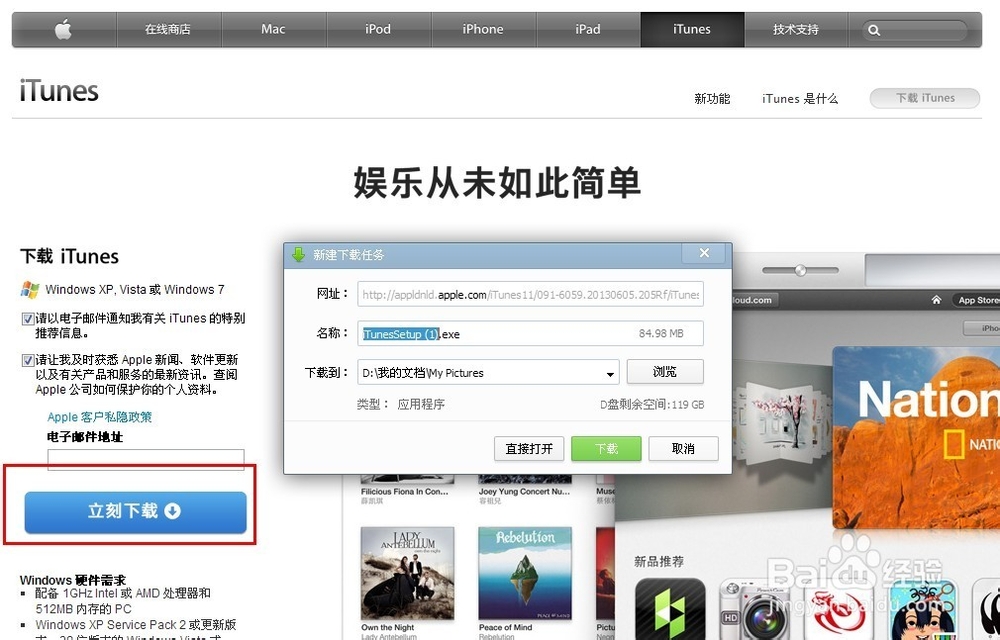Open the 技术支持 nav tab
Viewport: 1000px width, 640px height.
796,29
